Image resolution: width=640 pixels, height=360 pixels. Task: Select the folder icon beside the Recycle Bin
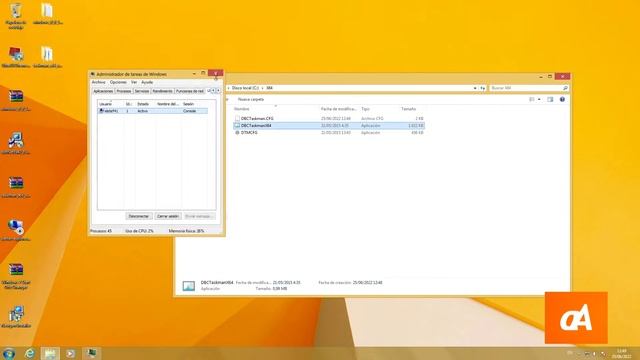click(47, 14)
